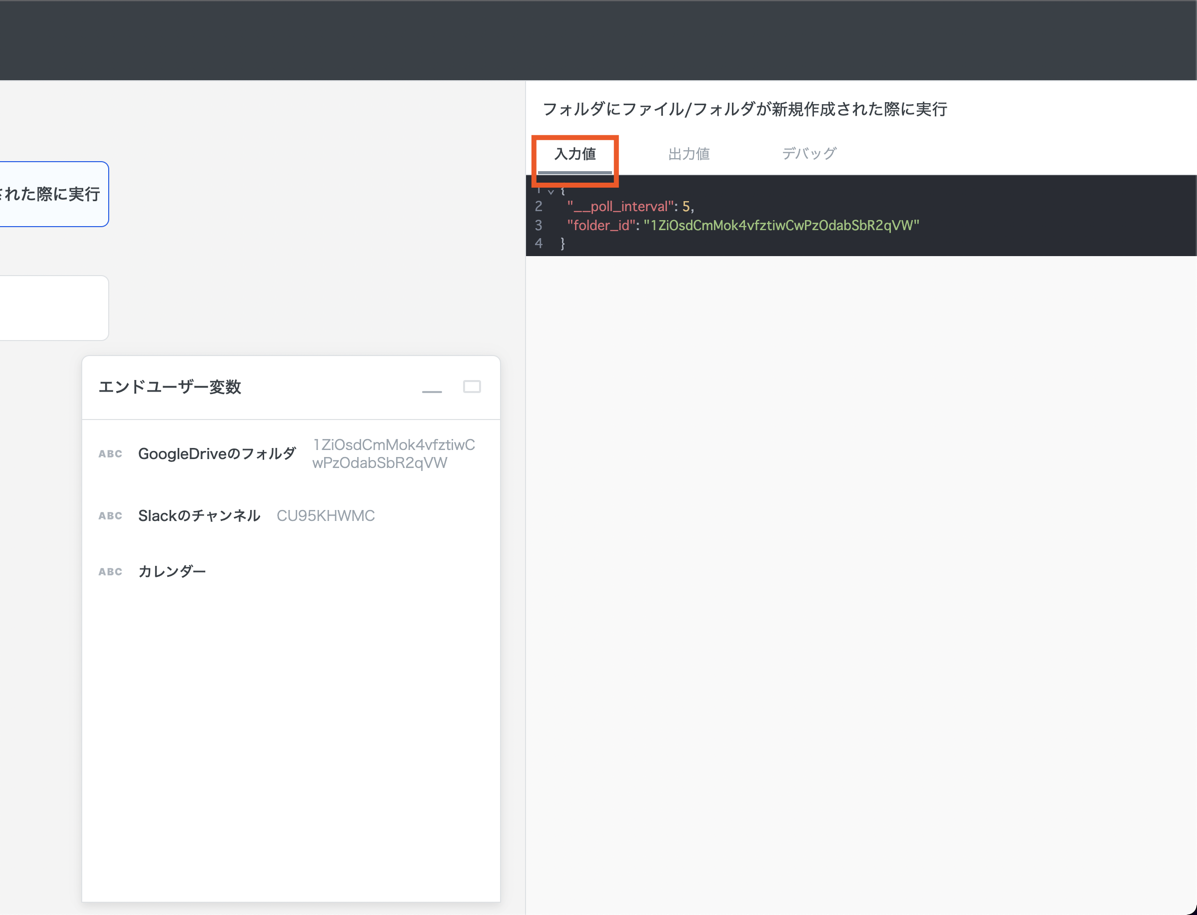Minimize the エンドユーザー変数 panel
1197x915 pixels.
(x=432, y=388)
